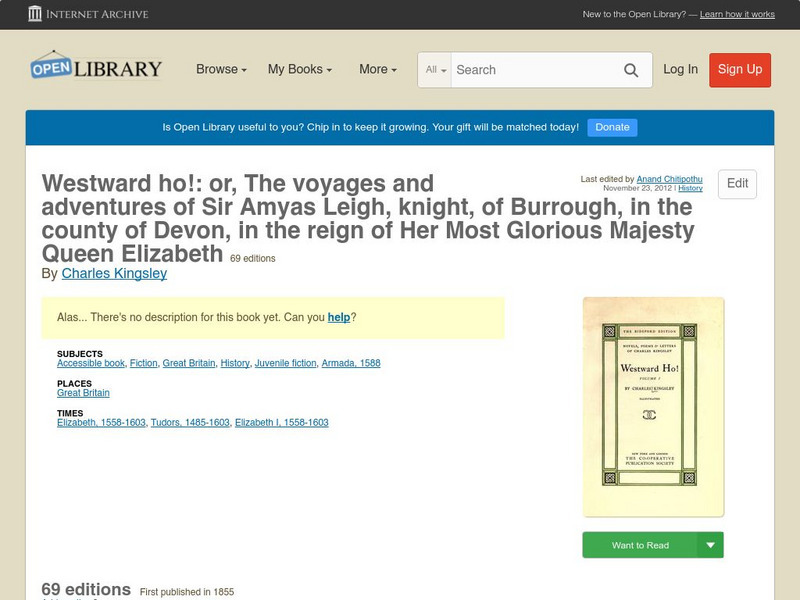Click the magnifying glass search icon
Viewport: 800px width, 600px height.
coord(631,70)
